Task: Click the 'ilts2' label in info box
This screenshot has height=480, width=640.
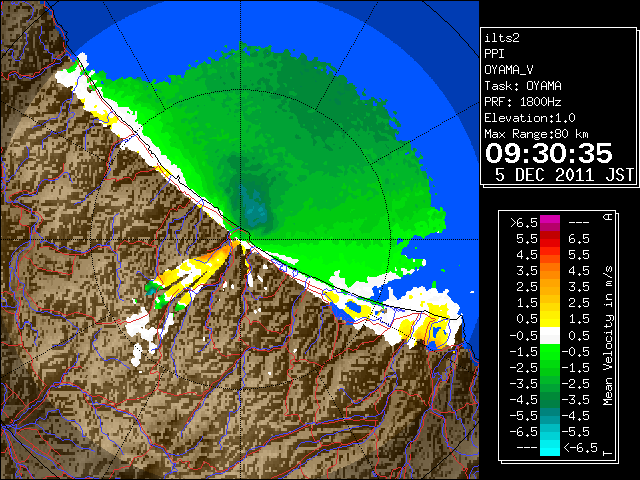Action: (502, 38)
